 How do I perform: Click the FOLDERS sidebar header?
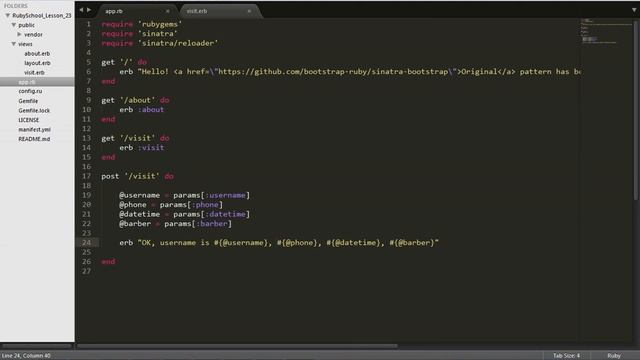tap(16, 6)
